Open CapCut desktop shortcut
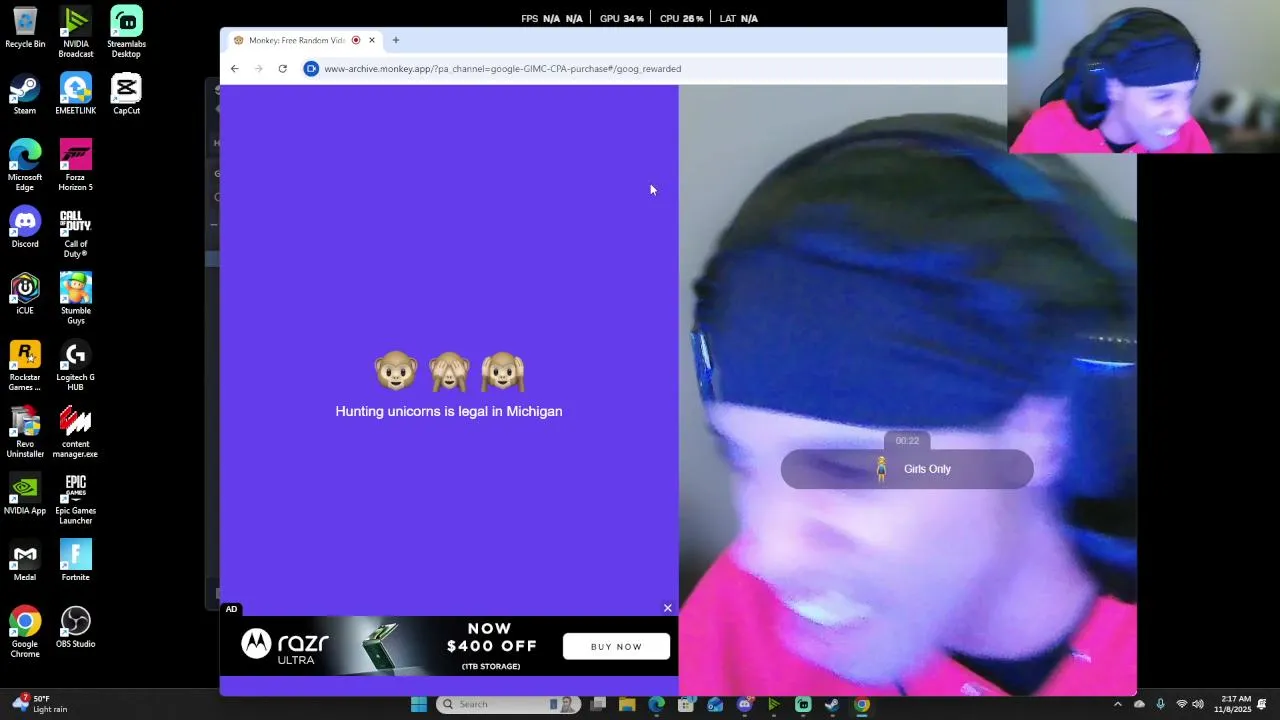Screen dimensions: 1280x720 [126, 94]
